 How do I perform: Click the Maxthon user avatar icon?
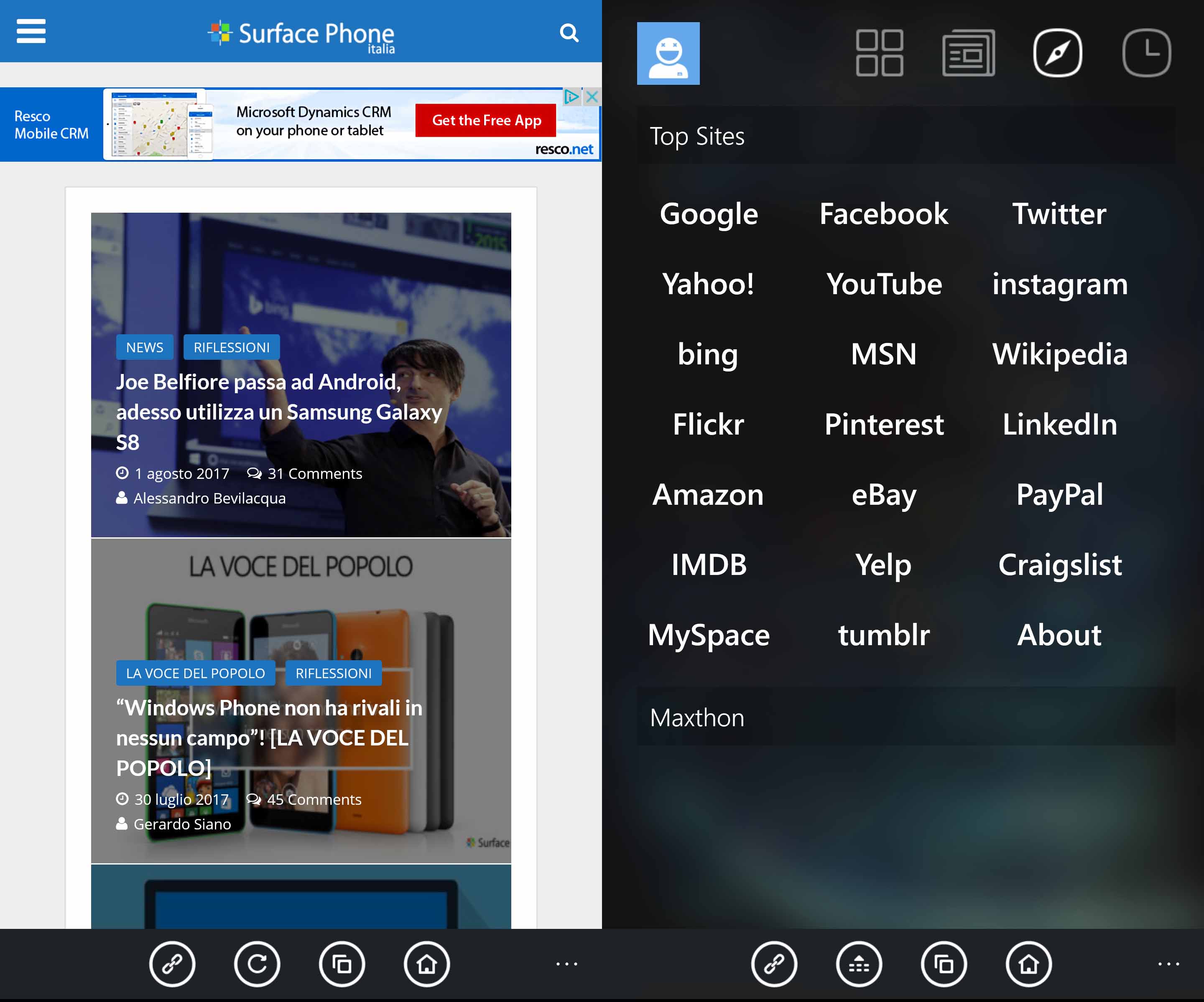668,53
